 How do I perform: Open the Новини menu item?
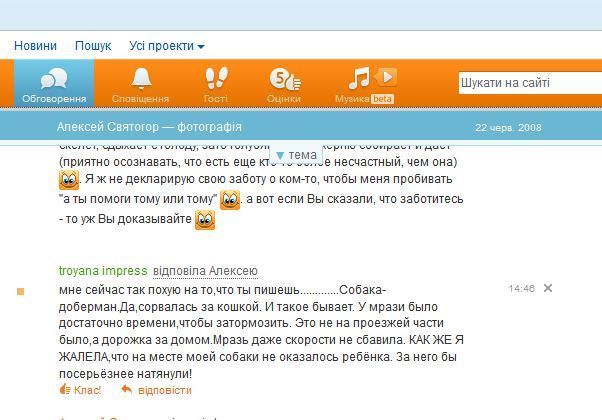click(35, 46)
